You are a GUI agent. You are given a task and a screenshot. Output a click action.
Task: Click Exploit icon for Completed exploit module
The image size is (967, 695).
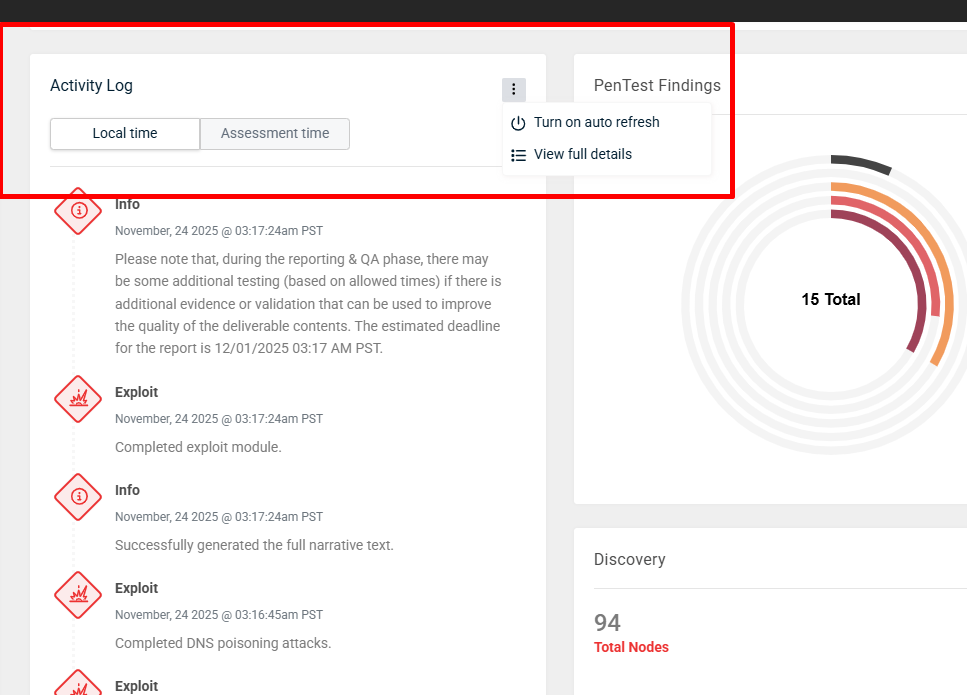pyautogui.click(x=78, y=398)
